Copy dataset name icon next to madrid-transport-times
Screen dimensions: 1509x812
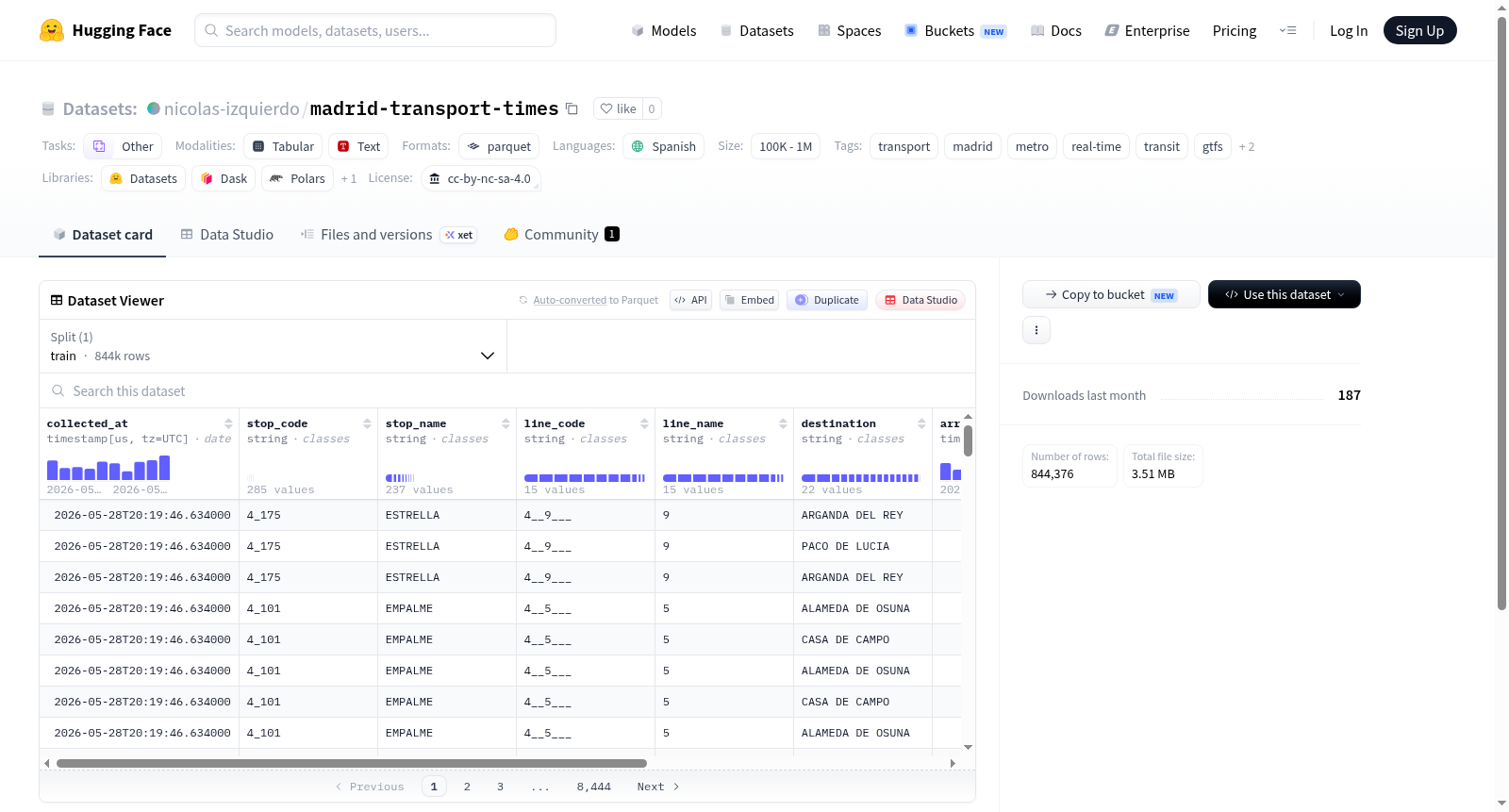(572, 108)
